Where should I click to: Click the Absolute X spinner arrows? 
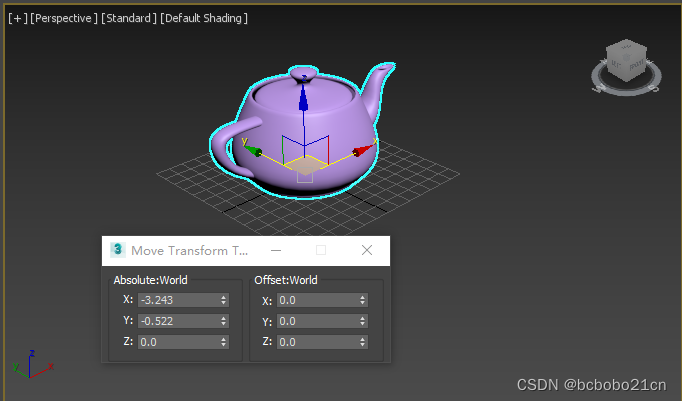point(224,300)
